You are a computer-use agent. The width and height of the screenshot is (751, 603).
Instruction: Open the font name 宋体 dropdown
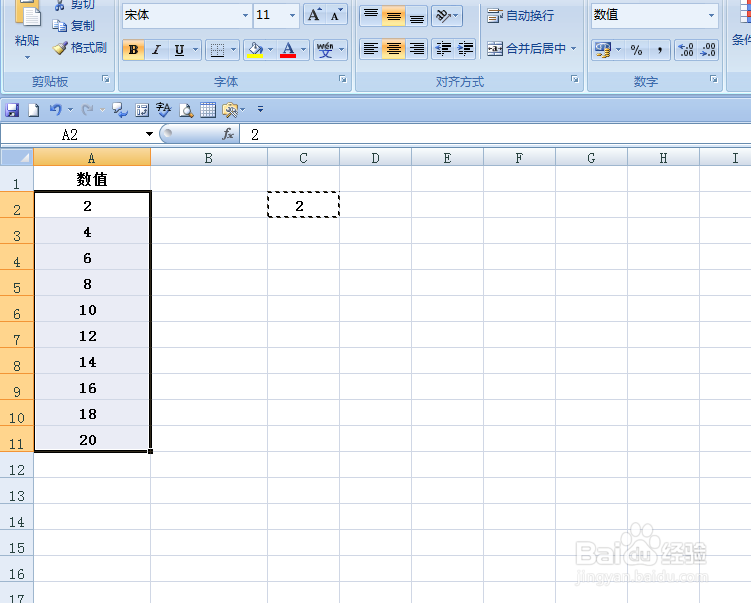245,15
